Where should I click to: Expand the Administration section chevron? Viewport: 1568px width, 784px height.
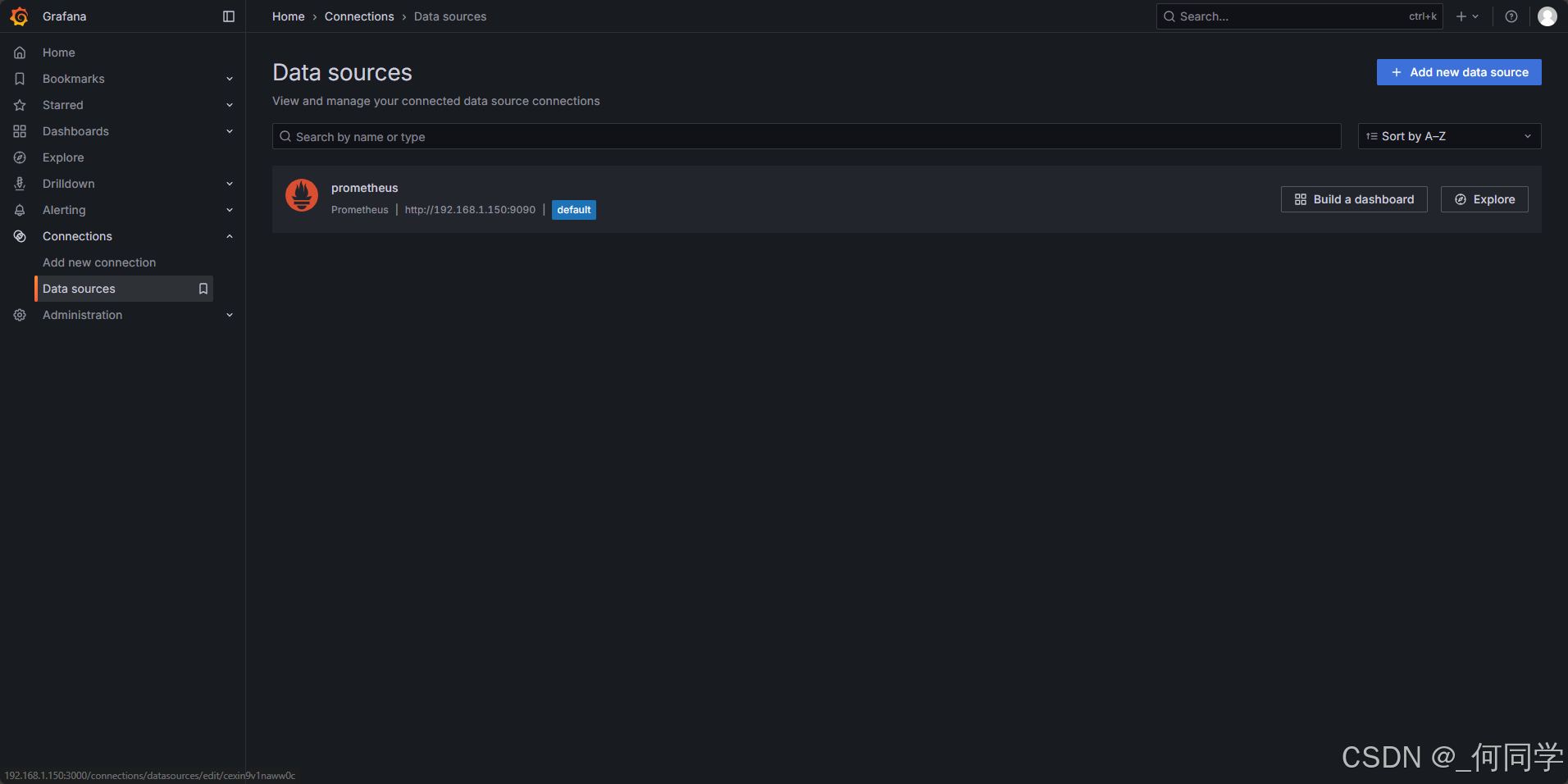pyautogui.click(x=230, y=315)
